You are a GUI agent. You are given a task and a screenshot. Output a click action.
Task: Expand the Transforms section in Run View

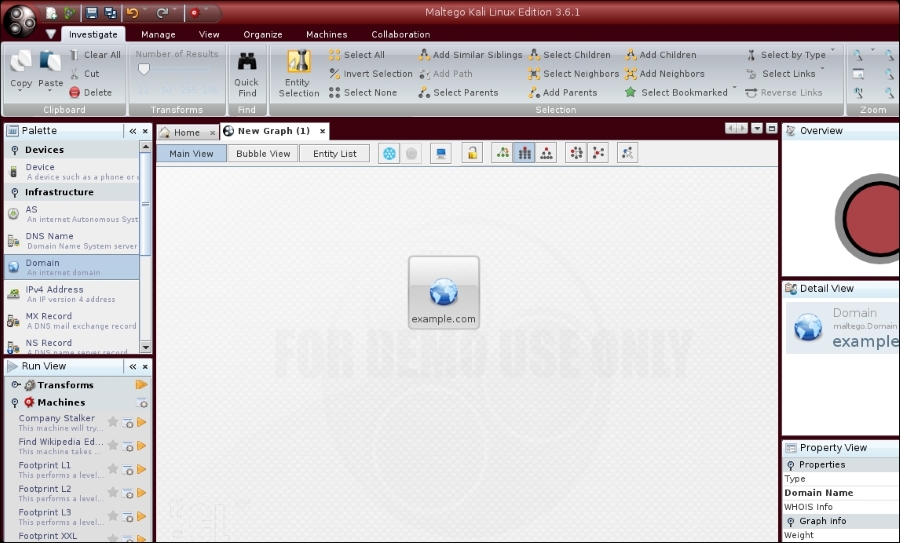tap(16, 385)
